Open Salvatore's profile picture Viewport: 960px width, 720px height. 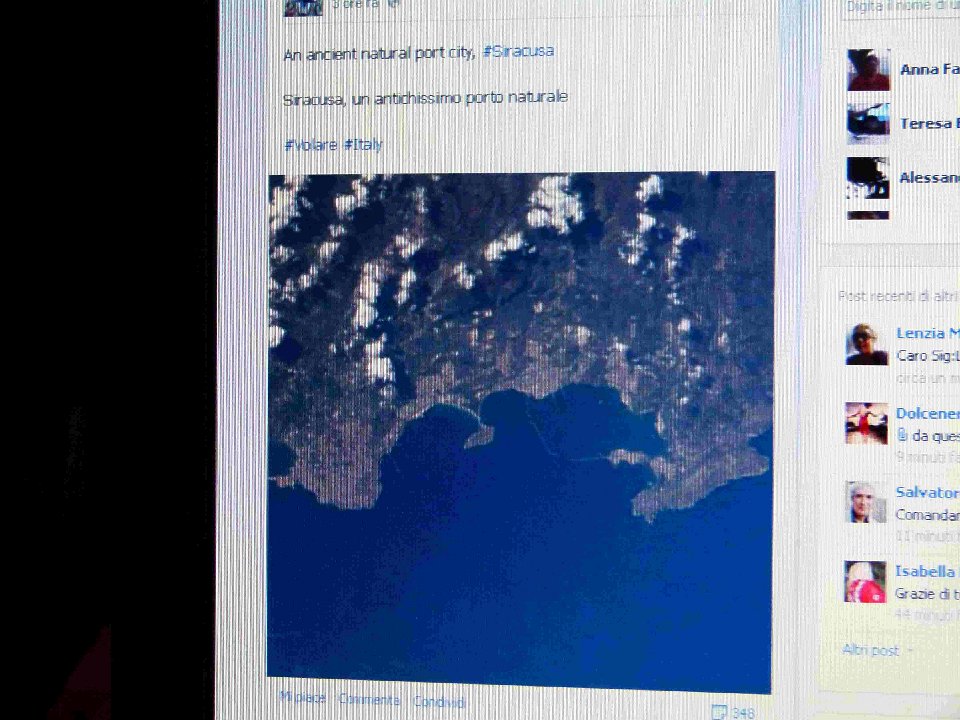click(866, 502)
